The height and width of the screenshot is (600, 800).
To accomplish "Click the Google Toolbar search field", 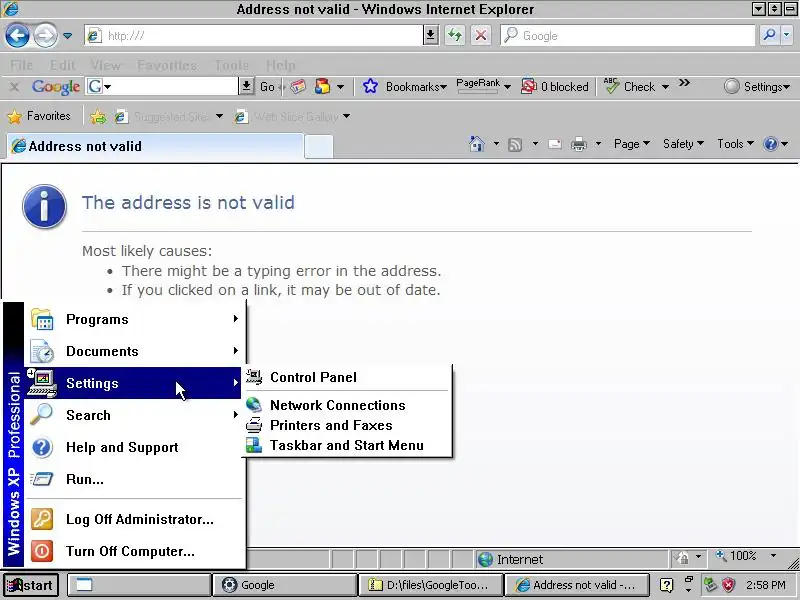I will 162,86.
